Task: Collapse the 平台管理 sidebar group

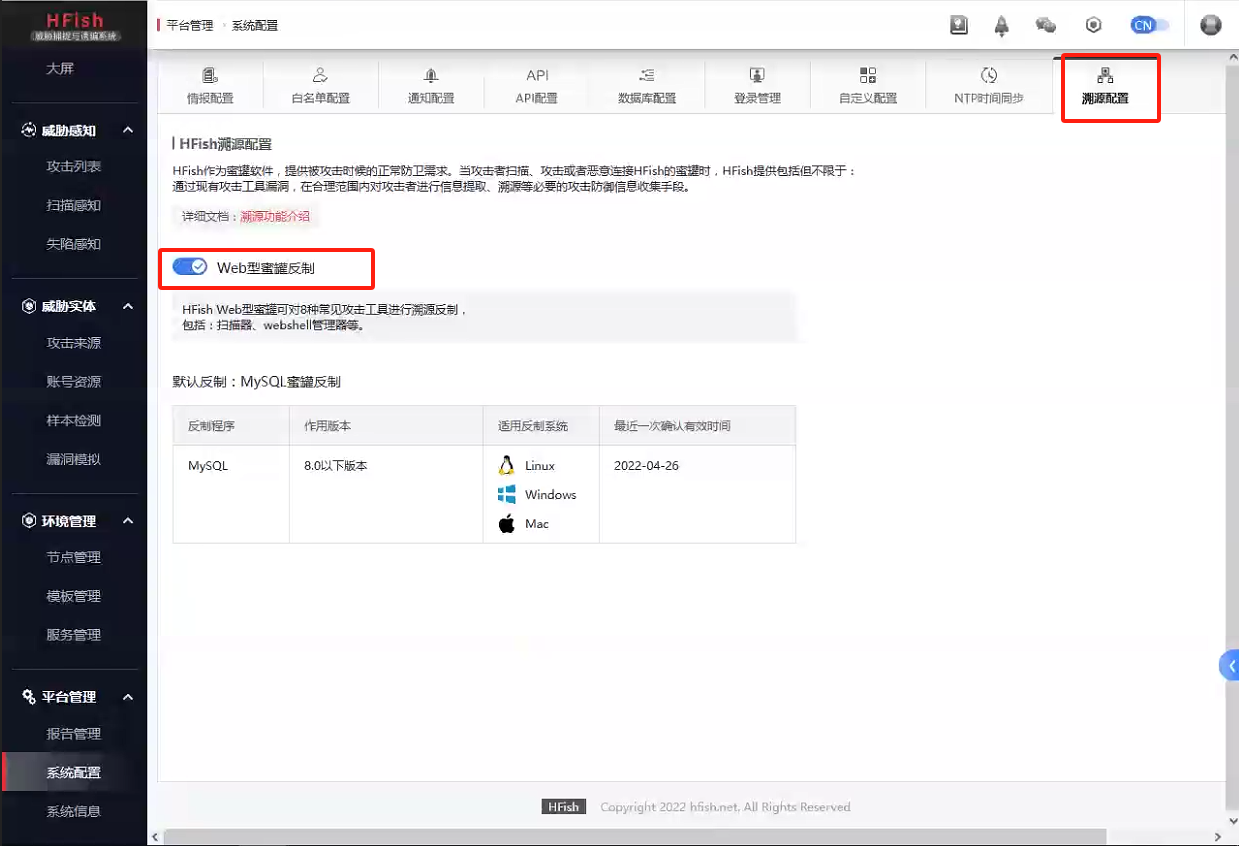Action: point(128,697)
